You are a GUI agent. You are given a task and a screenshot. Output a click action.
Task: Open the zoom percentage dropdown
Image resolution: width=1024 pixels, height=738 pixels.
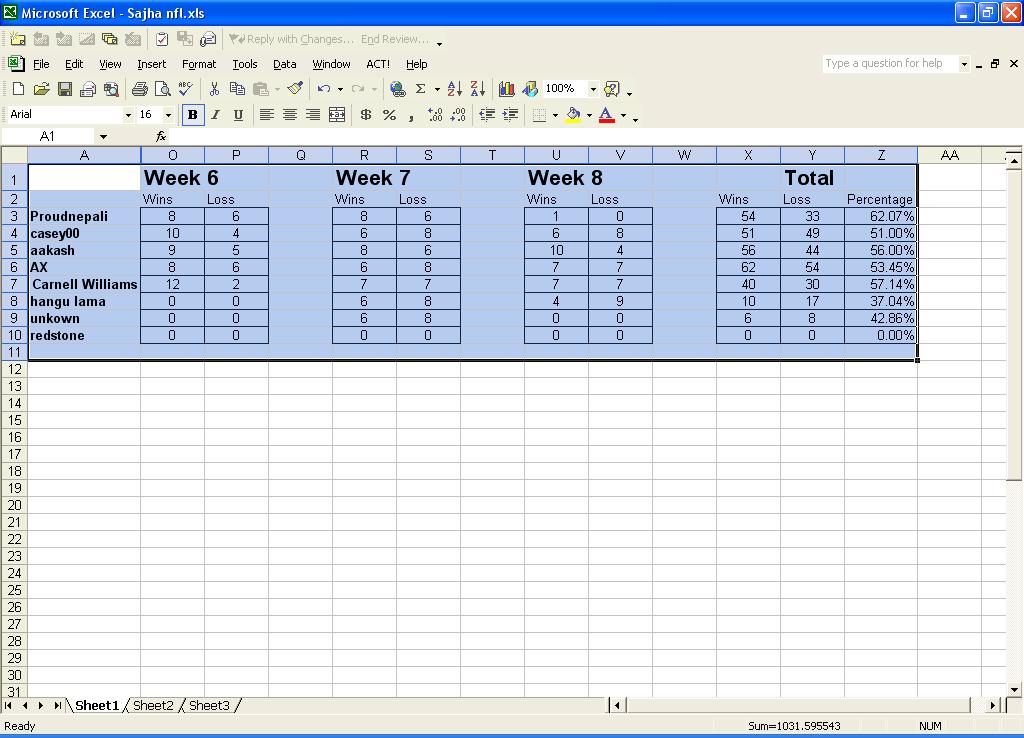[592, 89]
